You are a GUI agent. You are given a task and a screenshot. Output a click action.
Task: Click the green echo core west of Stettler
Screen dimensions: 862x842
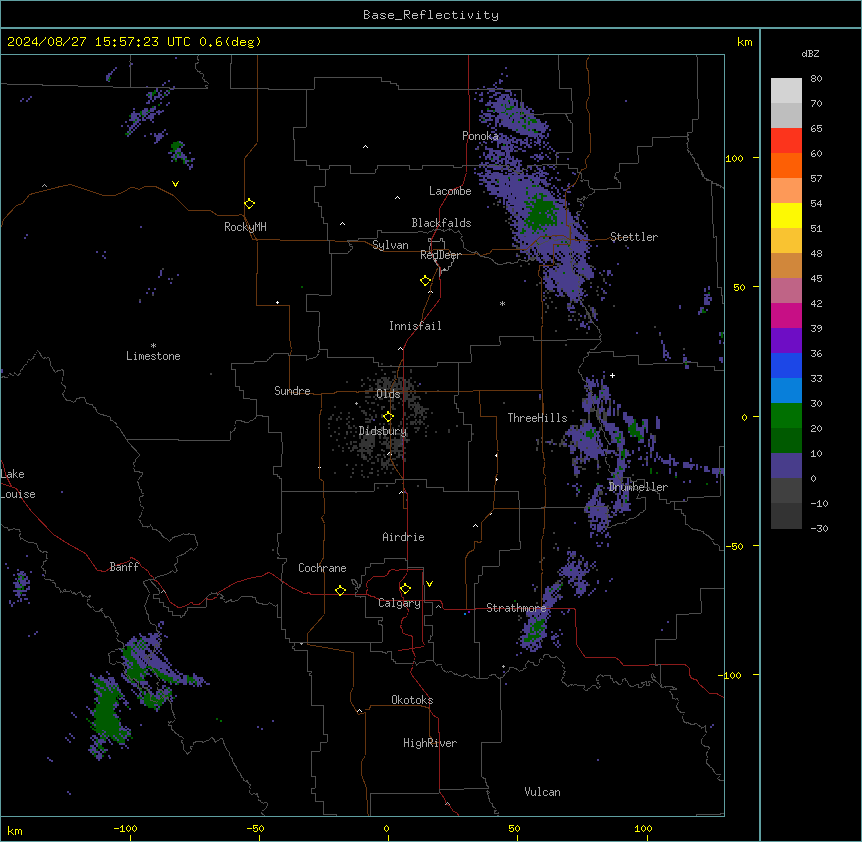[540, 213]
